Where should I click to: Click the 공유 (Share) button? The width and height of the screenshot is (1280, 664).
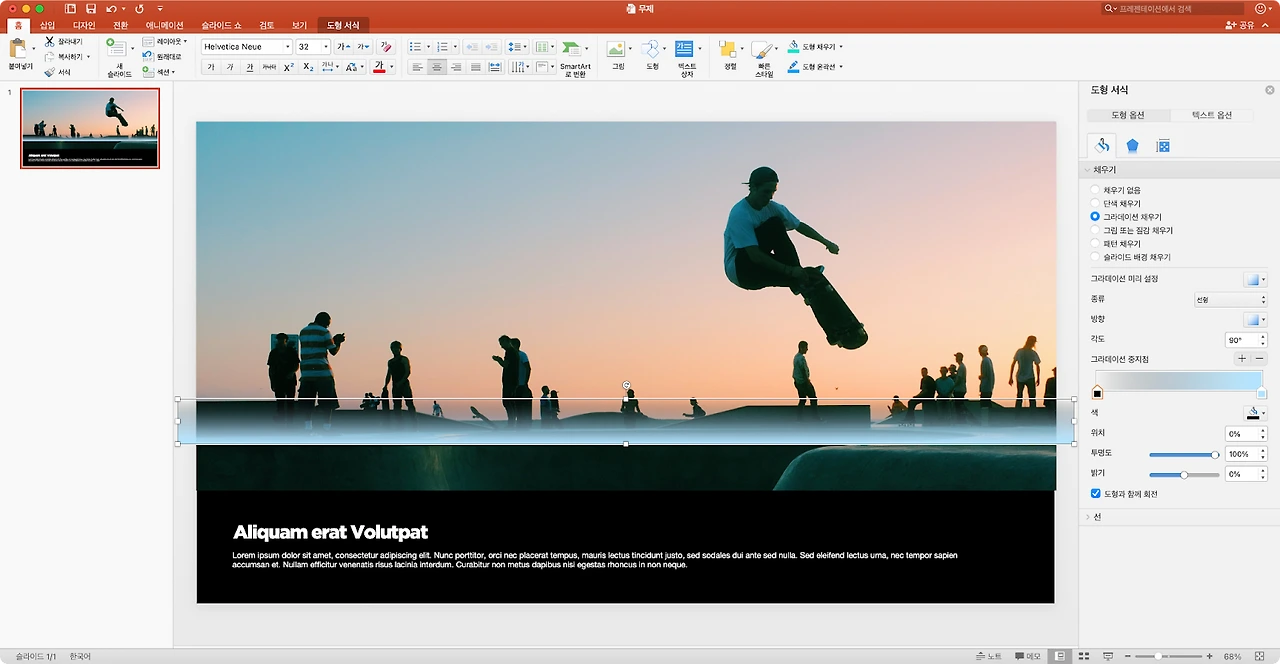click(1240, 25)
